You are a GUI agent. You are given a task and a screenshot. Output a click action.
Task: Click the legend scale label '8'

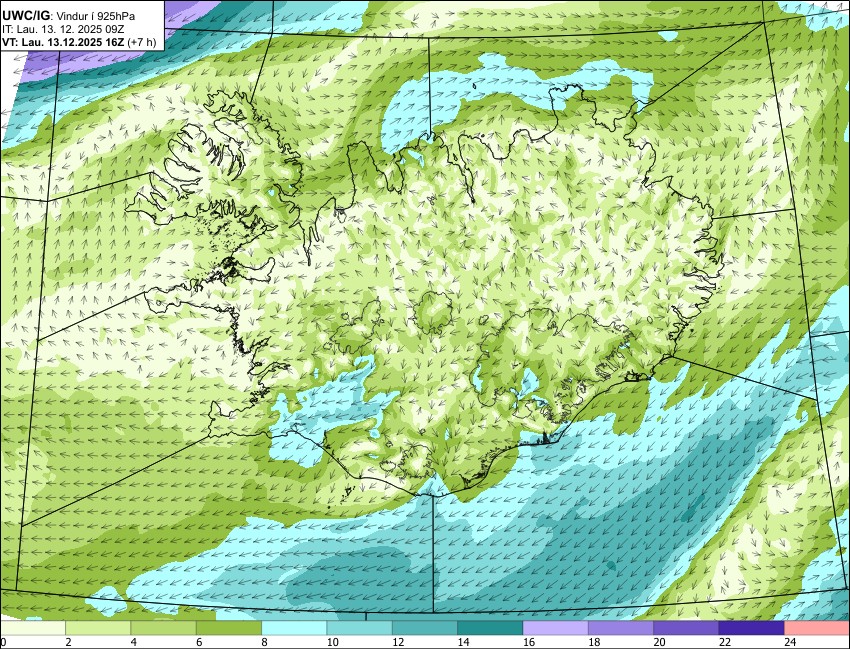click(264, 642)
